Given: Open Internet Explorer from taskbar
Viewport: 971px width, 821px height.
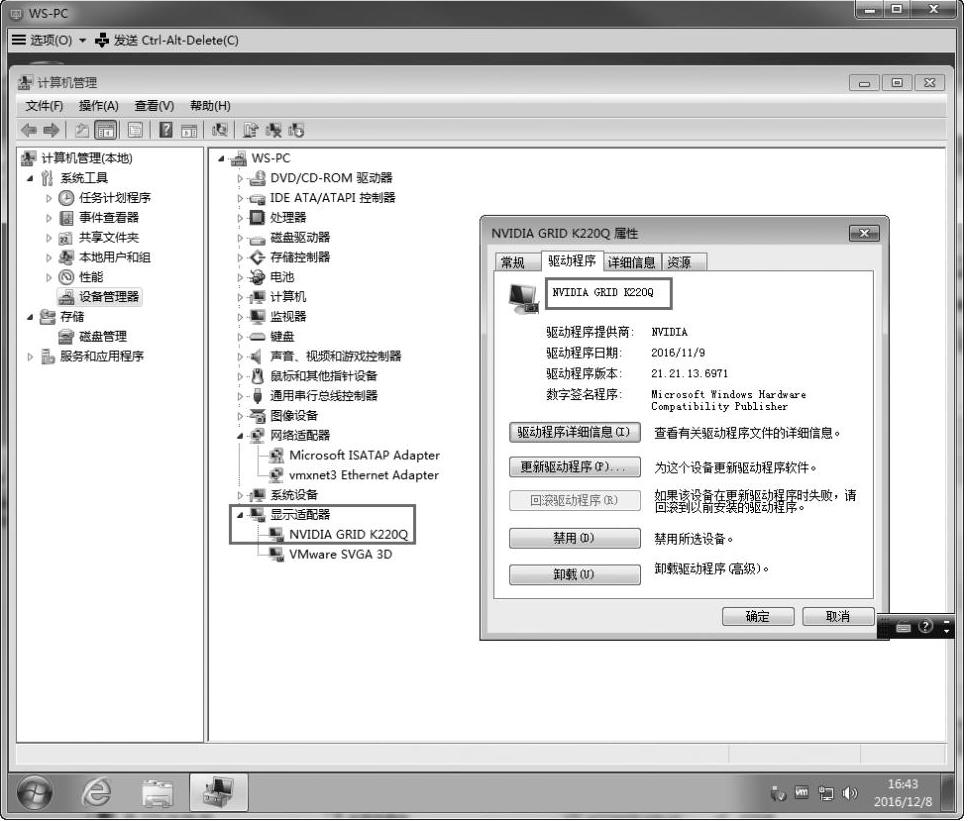Looking at the screenshot, I should (97, 793).
